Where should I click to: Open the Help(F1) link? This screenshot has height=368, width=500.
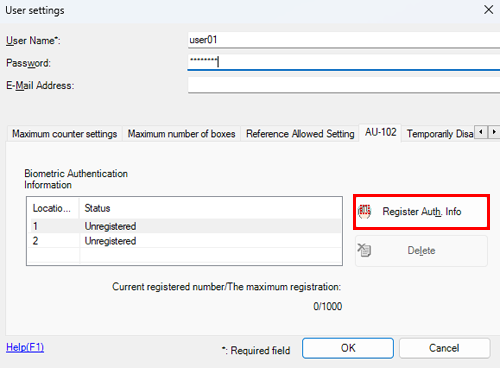[25, 347]
